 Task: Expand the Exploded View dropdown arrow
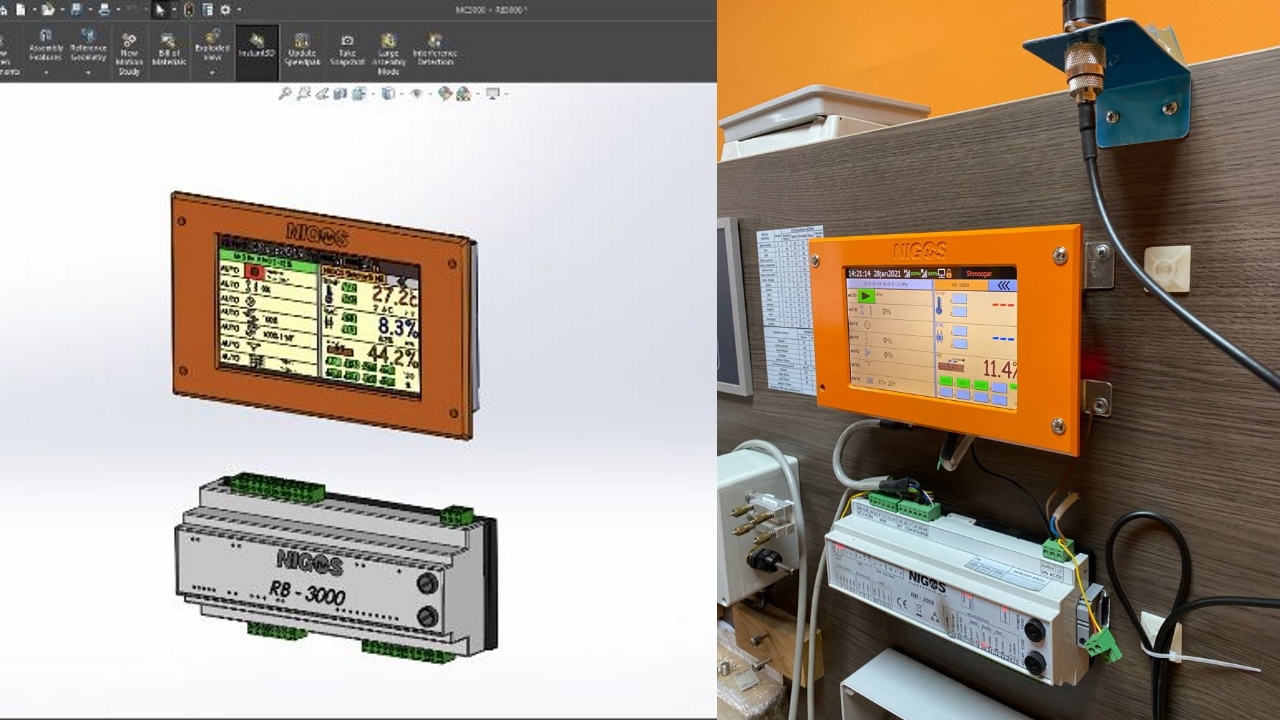click(x=212, y=73)
